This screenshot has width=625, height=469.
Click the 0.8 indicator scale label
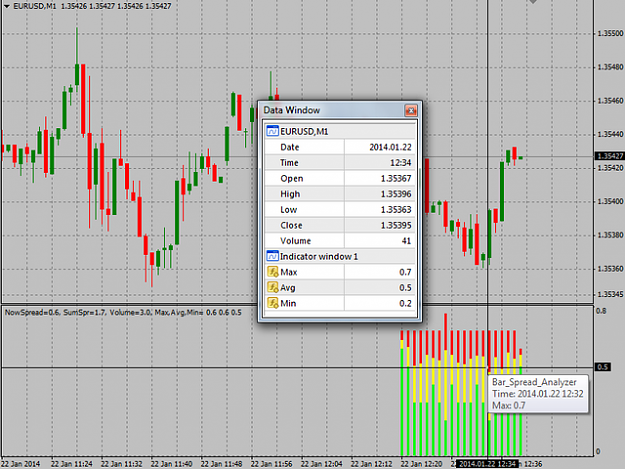[x=601, y=310]
